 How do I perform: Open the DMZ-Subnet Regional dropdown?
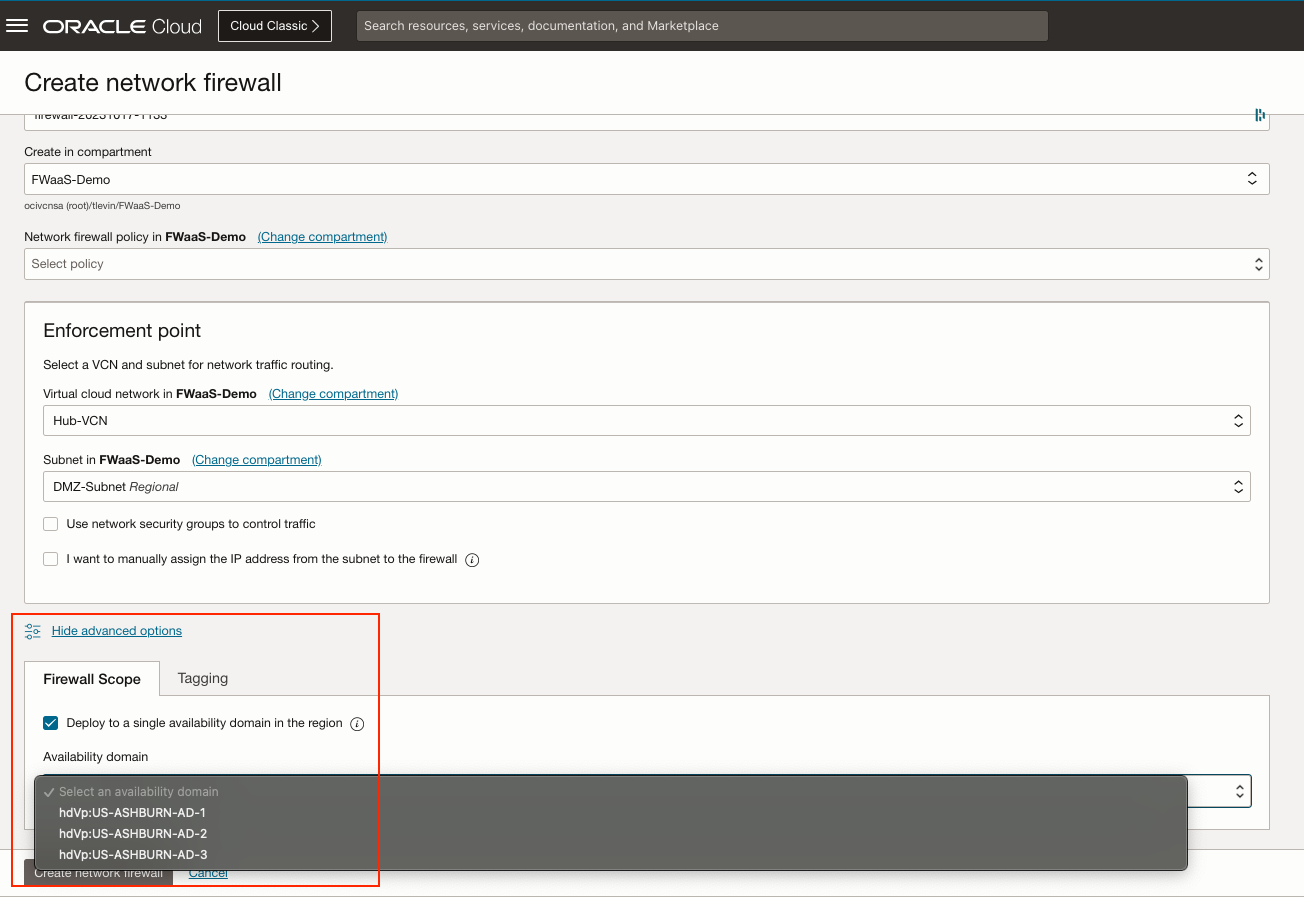[647, 487]
